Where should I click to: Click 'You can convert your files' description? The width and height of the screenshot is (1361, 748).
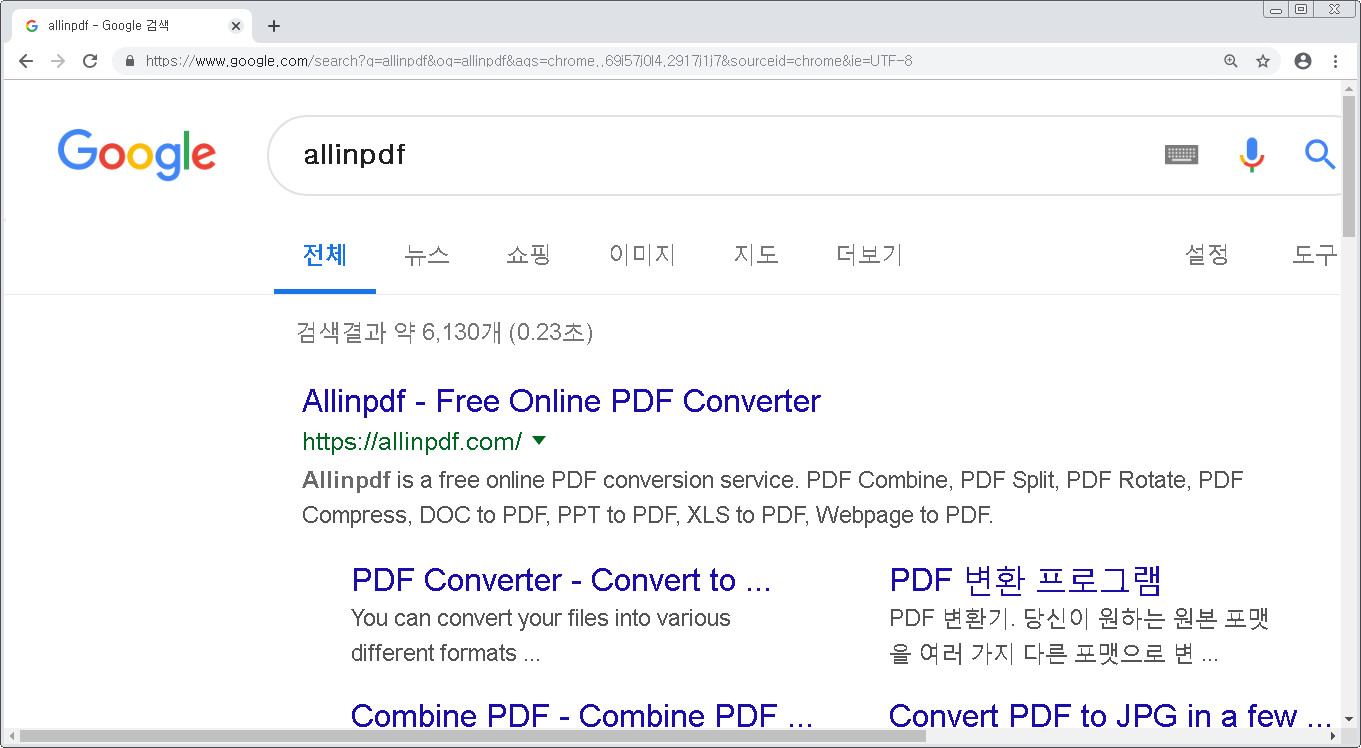(x=541, y=636)
